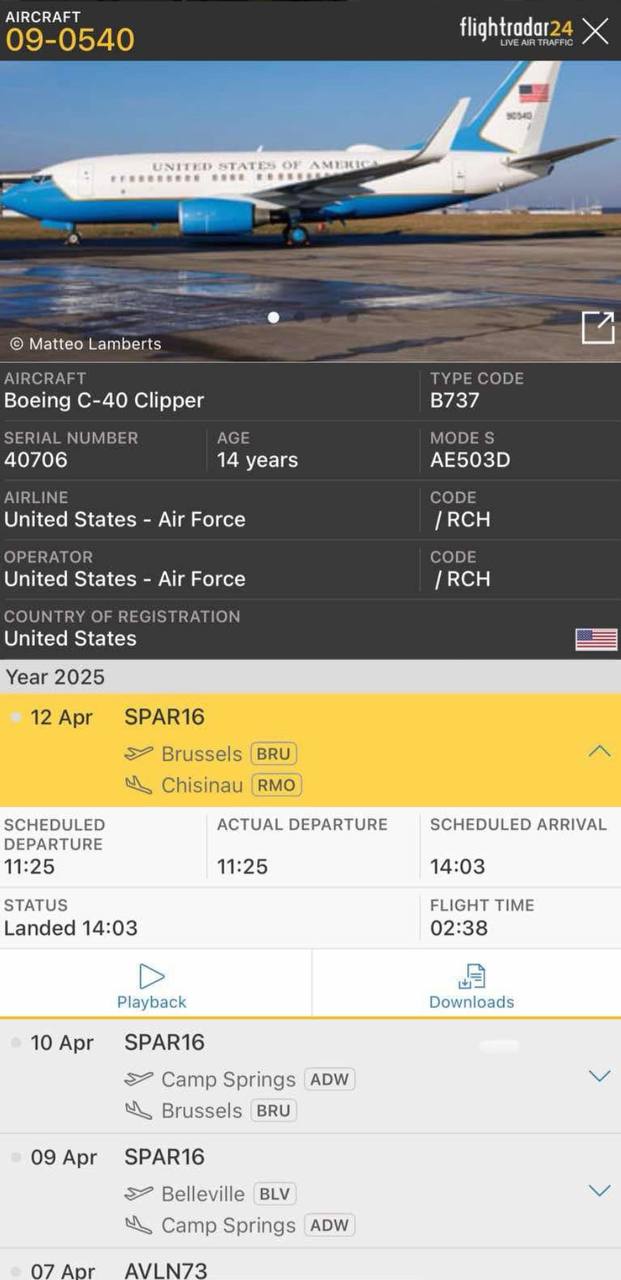The width and height of the screenshot is (621, 1280).
Task: Tap the takeoff icon beside Belleville
Action: [x=139, y=1193]
